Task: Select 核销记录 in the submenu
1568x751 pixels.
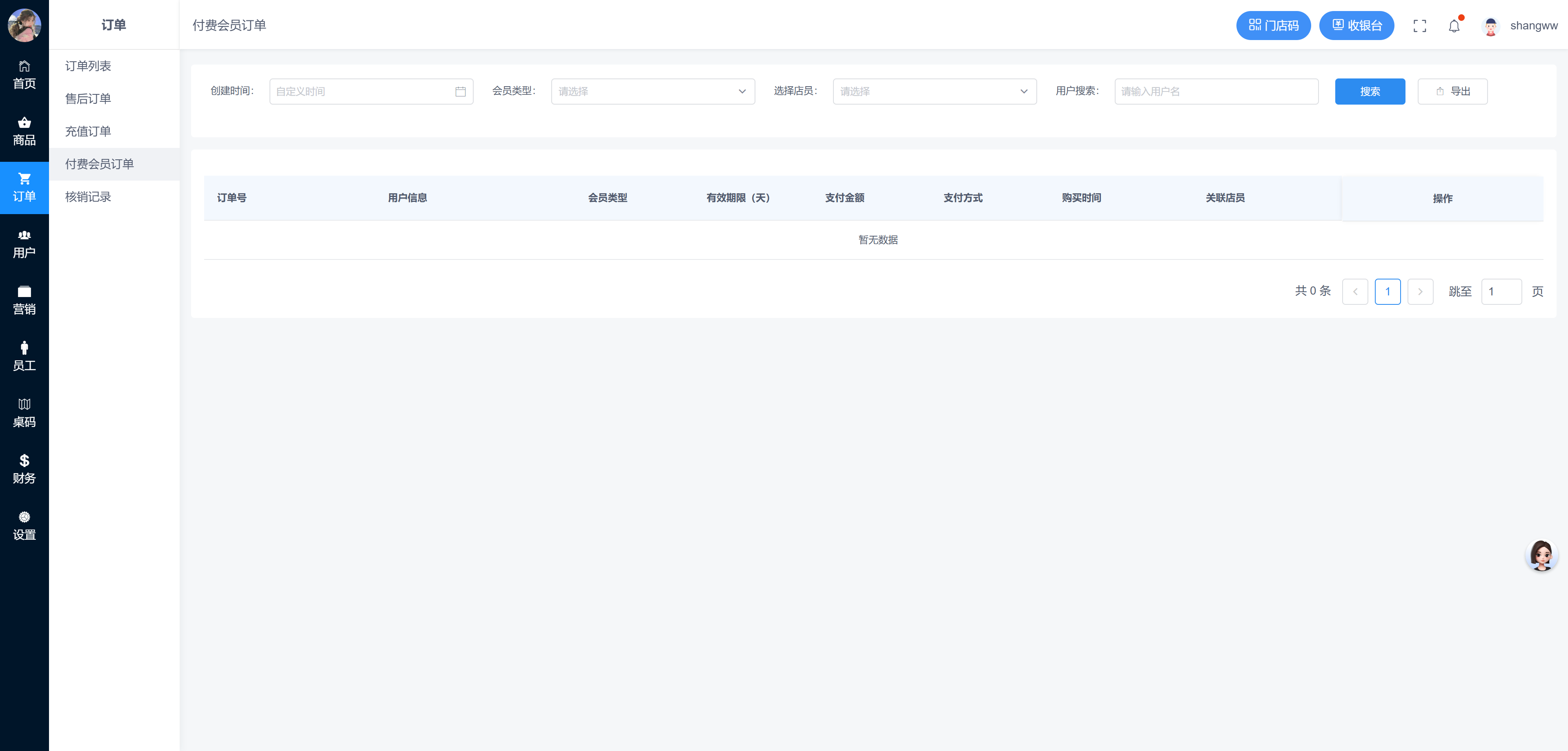Action: click(88, 197)
